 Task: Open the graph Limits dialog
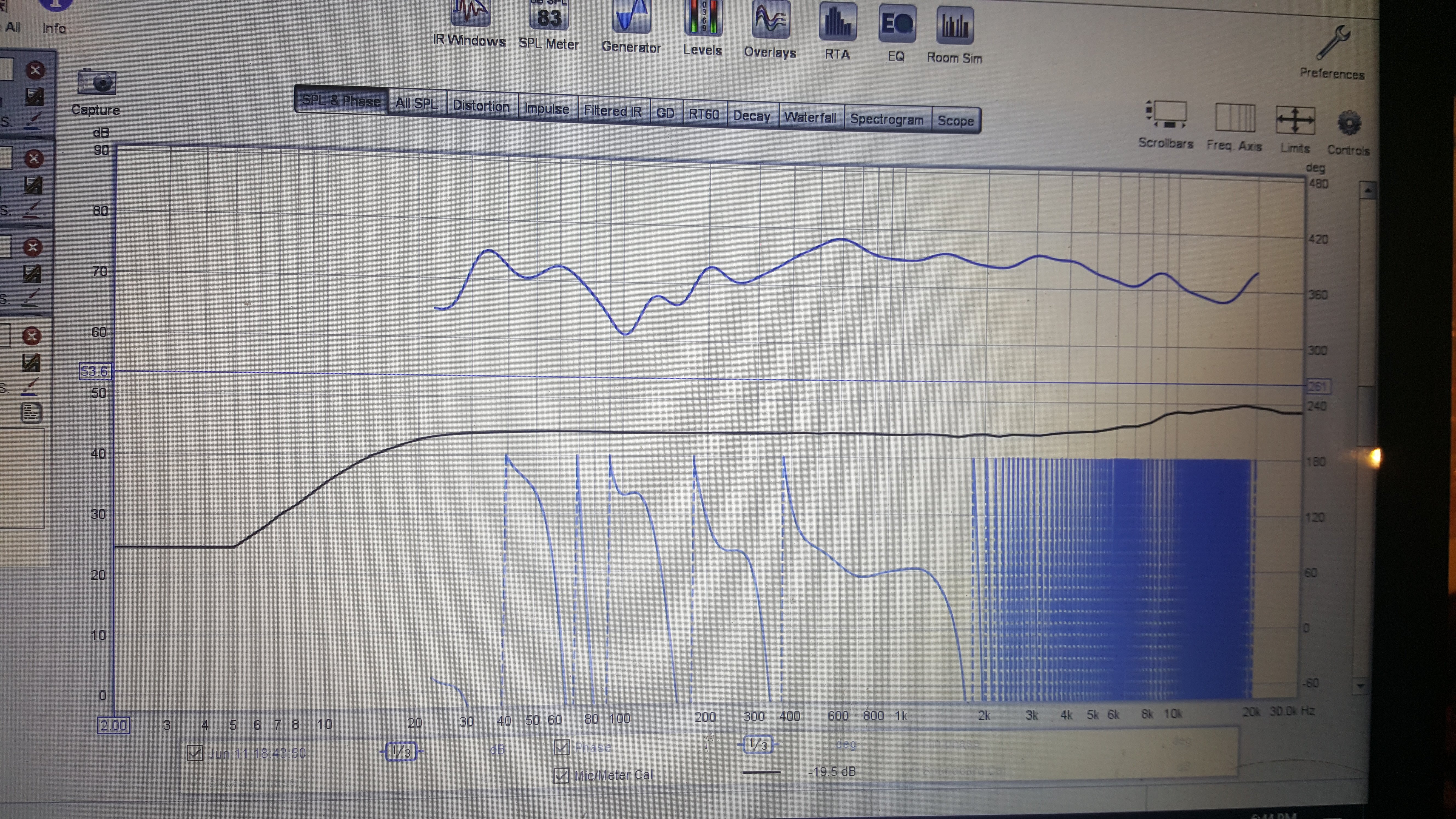1295,130
